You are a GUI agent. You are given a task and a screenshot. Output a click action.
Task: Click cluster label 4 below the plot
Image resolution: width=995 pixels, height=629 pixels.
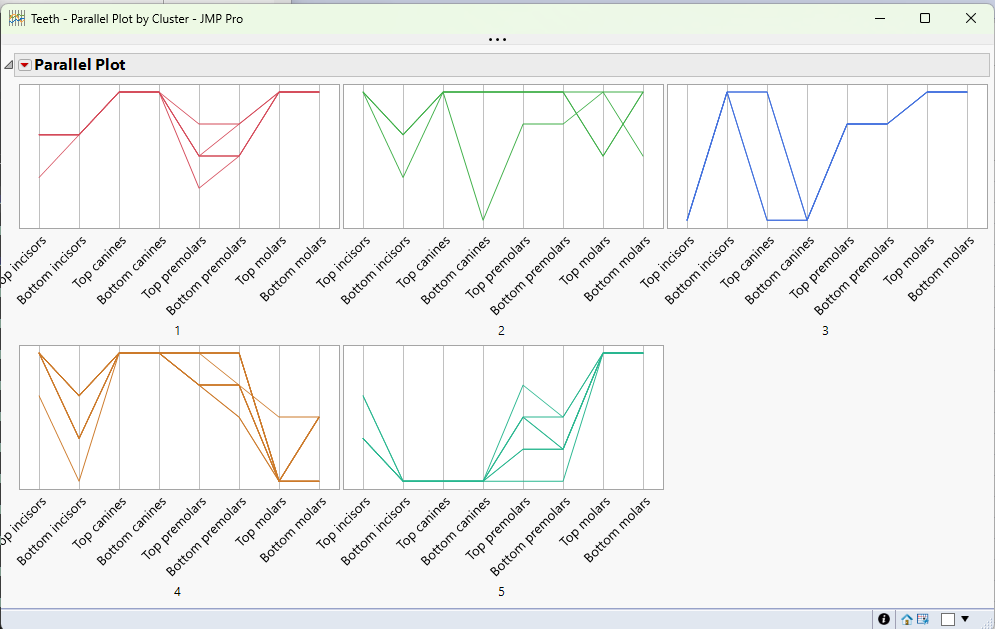[177, 592]
